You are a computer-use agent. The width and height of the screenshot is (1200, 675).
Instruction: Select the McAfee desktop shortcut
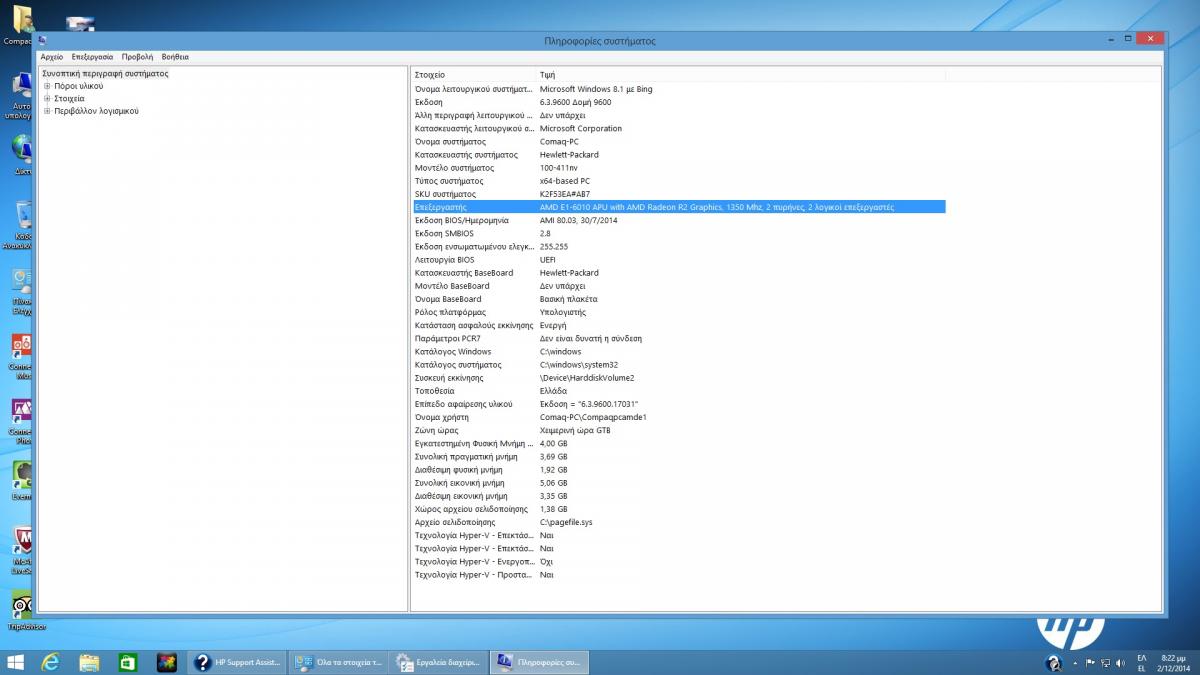click(20, 550)
